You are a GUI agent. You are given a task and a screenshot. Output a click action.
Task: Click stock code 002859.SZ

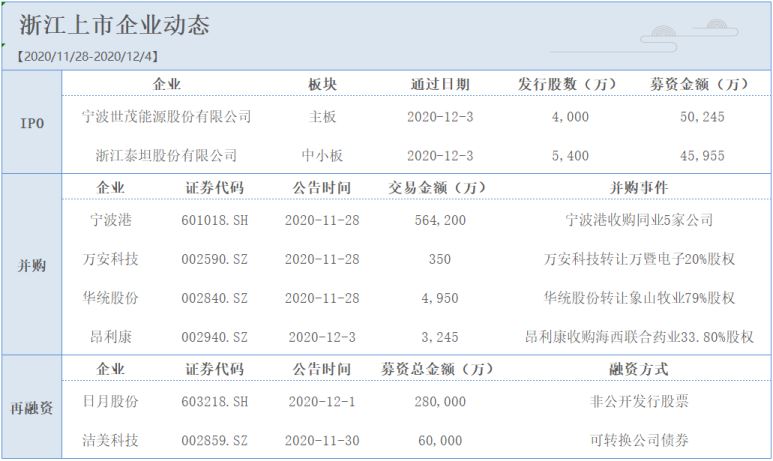214,440
